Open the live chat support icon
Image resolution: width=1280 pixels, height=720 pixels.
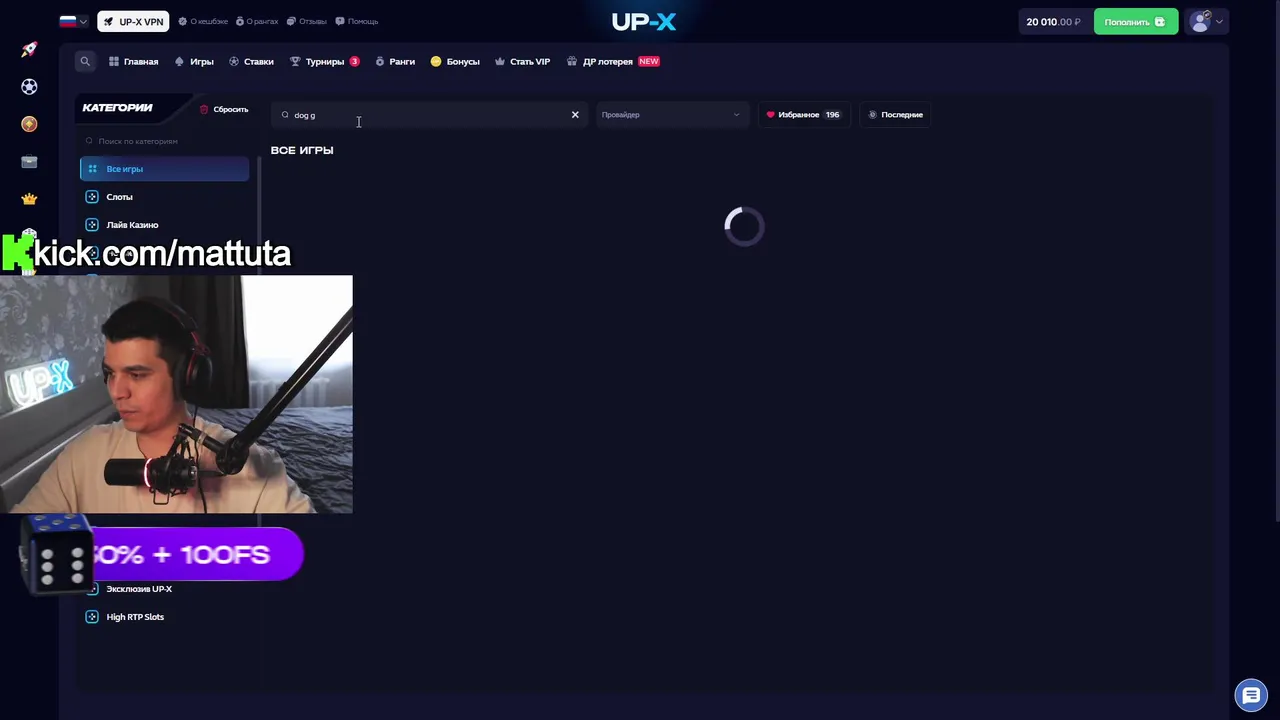(1251, 695)
